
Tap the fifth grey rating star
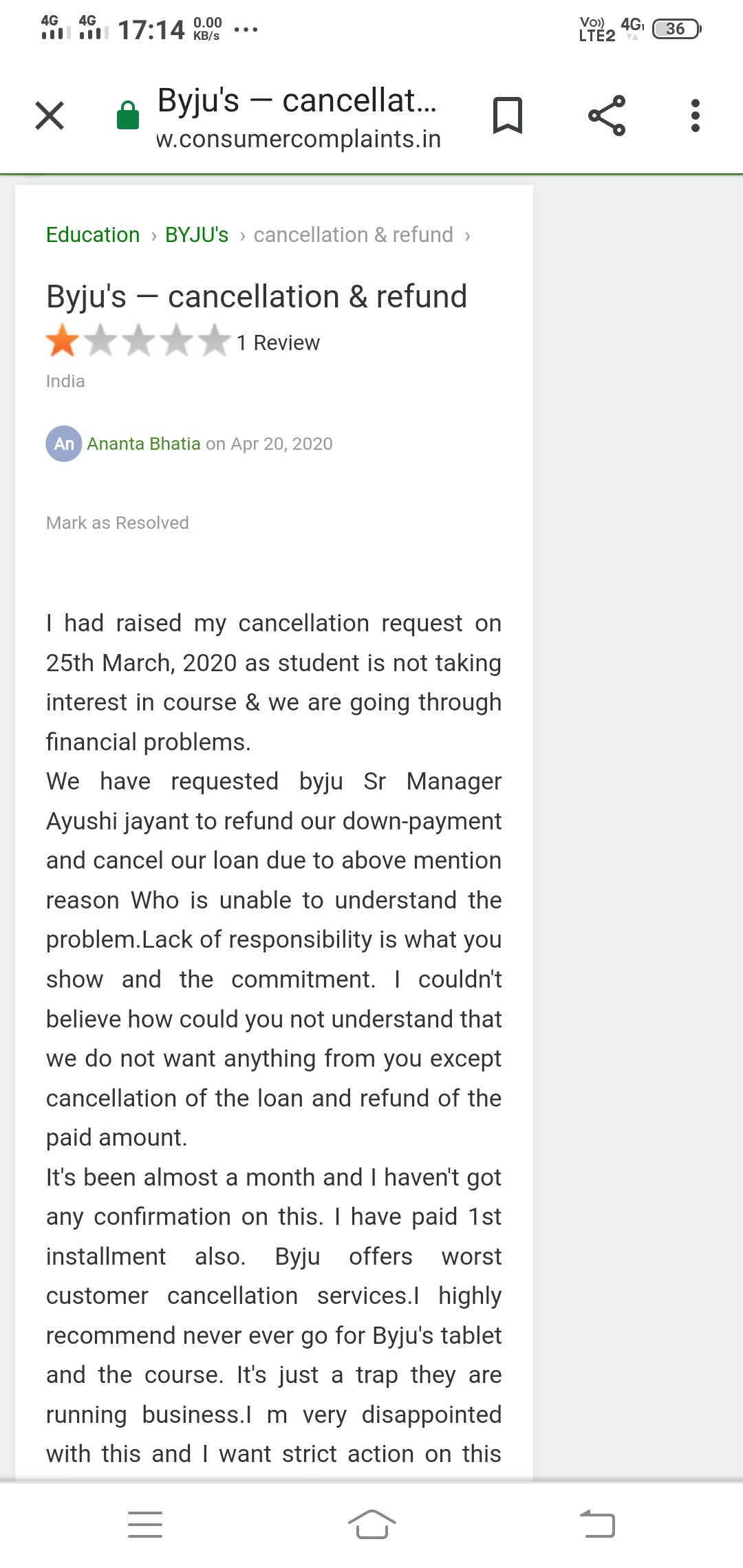(x=215, y=341)
